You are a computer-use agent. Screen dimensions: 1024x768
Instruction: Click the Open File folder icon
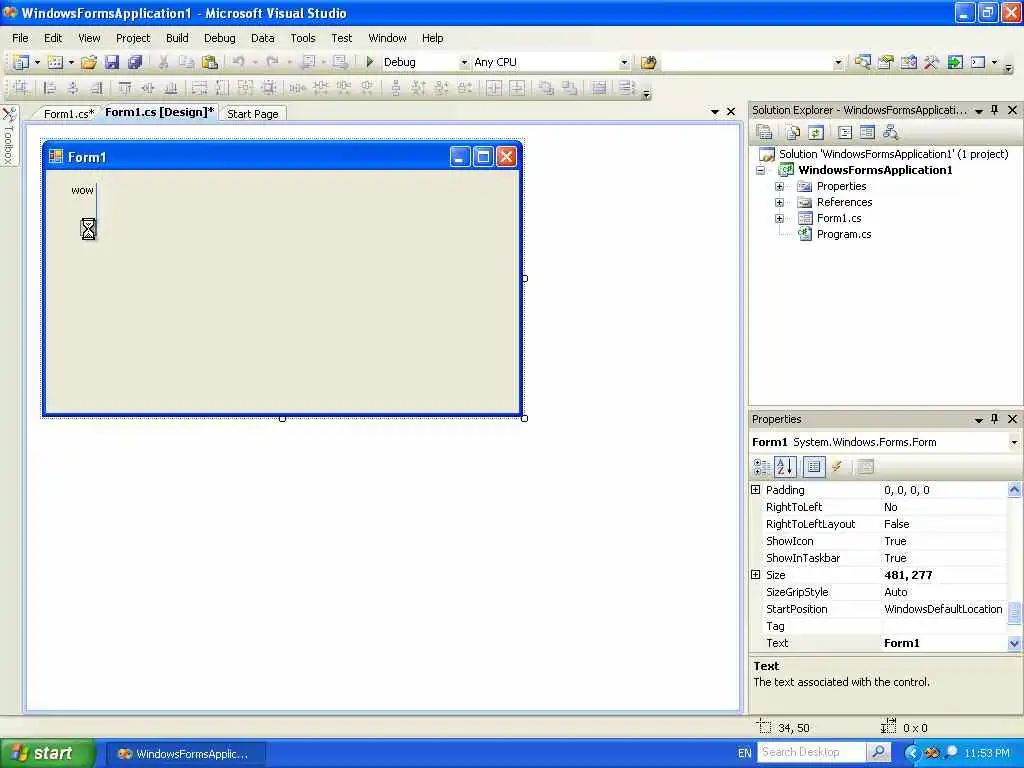89,62
